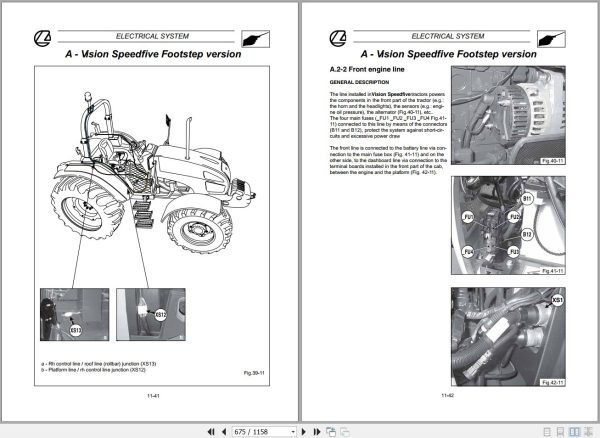Click the B12 connector label
Screen dimensions: 600x438
pos(527,234)
